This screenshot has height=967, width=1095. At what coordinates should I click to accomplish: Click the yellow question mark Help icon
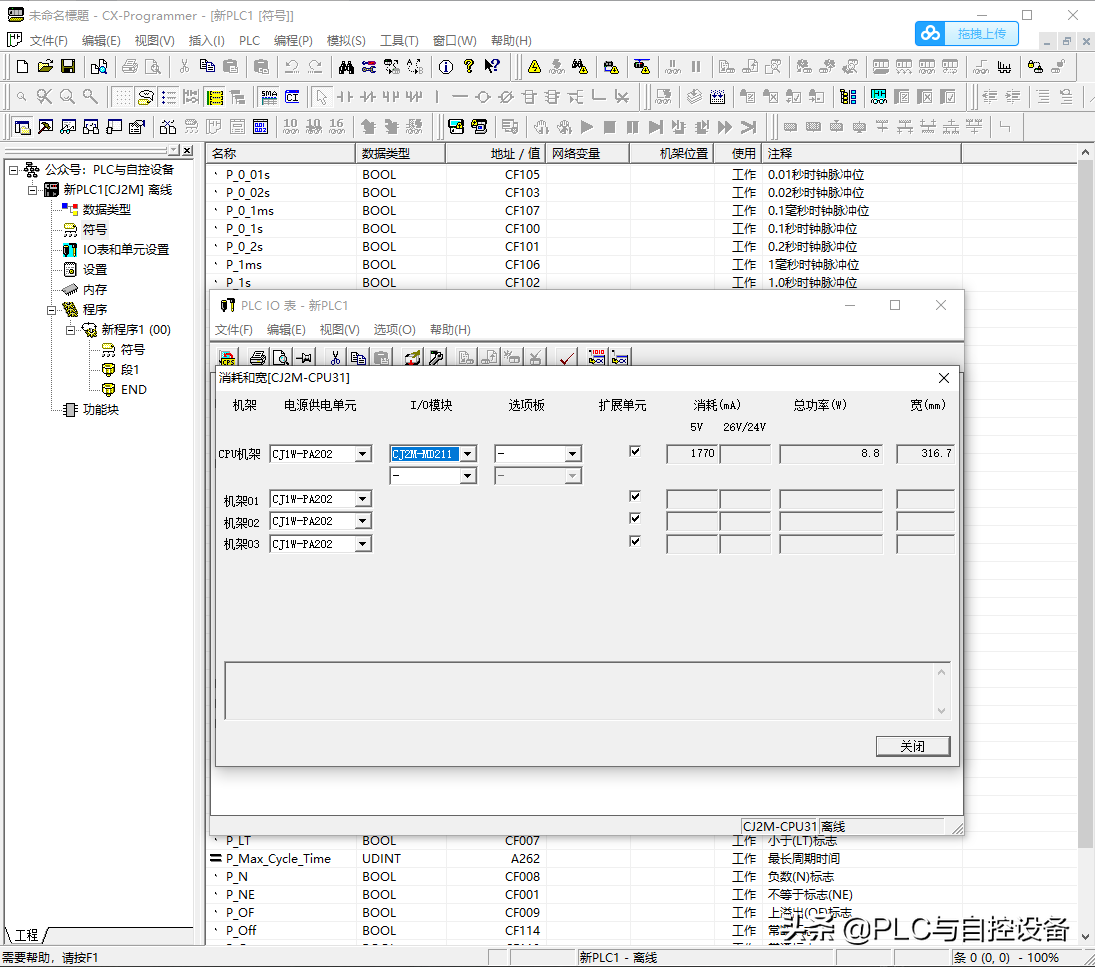click(468, 66)
